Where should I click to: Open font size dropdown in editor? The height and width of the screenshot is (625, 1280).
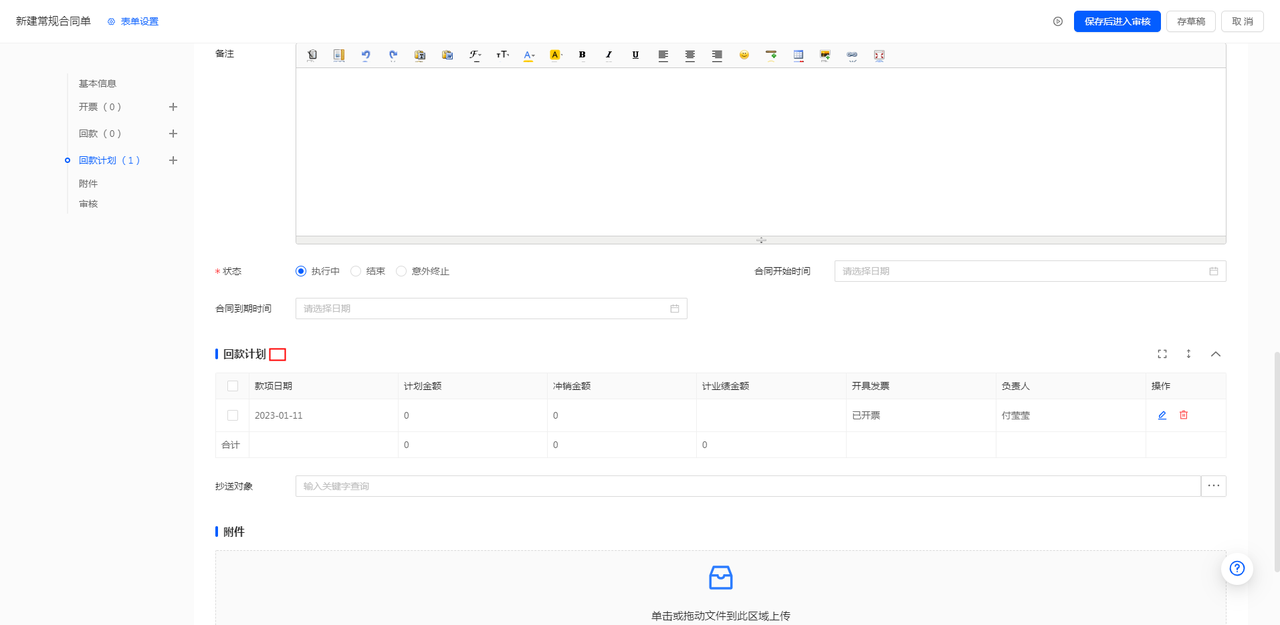(502, 55)
